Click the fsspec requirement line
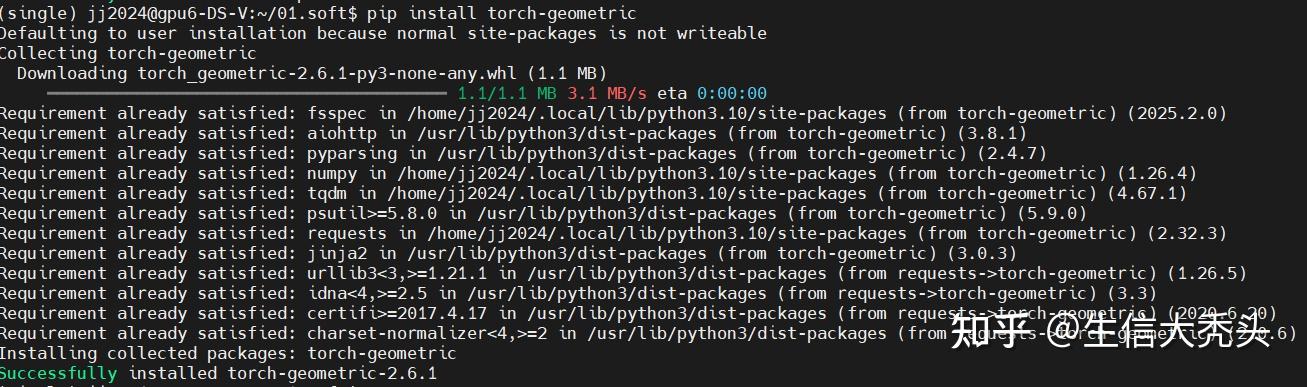Screen dimensions: 1307x387 point(613,113)
